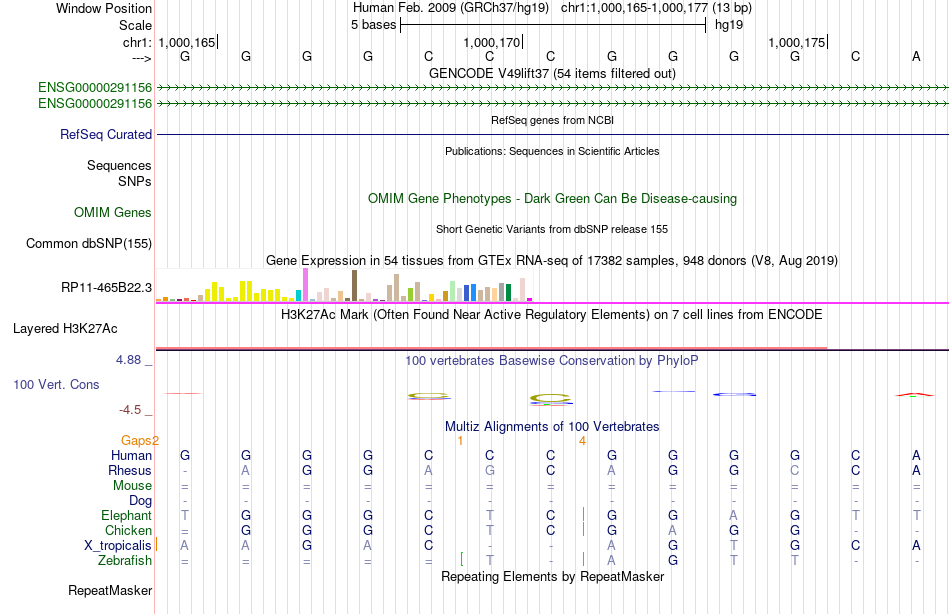Click the OMIM Gene Phenotypes green title
Image resolution: width=950 pixels, height=614 pixels.
tap(552, 199)
